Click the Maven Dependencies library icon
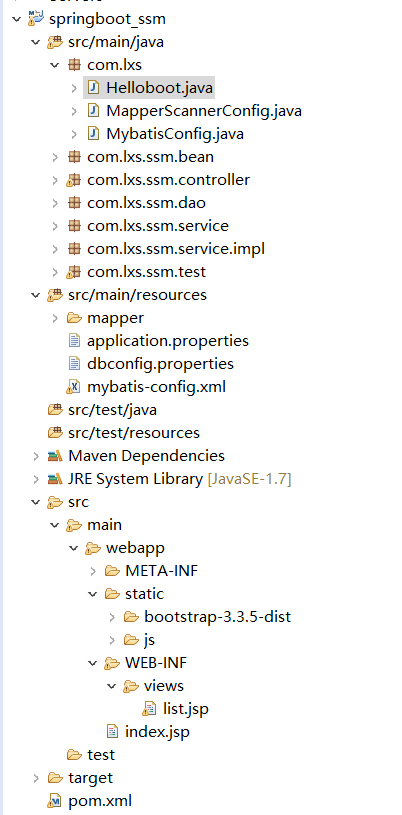Image resolution: width=402 pixels, height=815 pixels. point(55,456)
